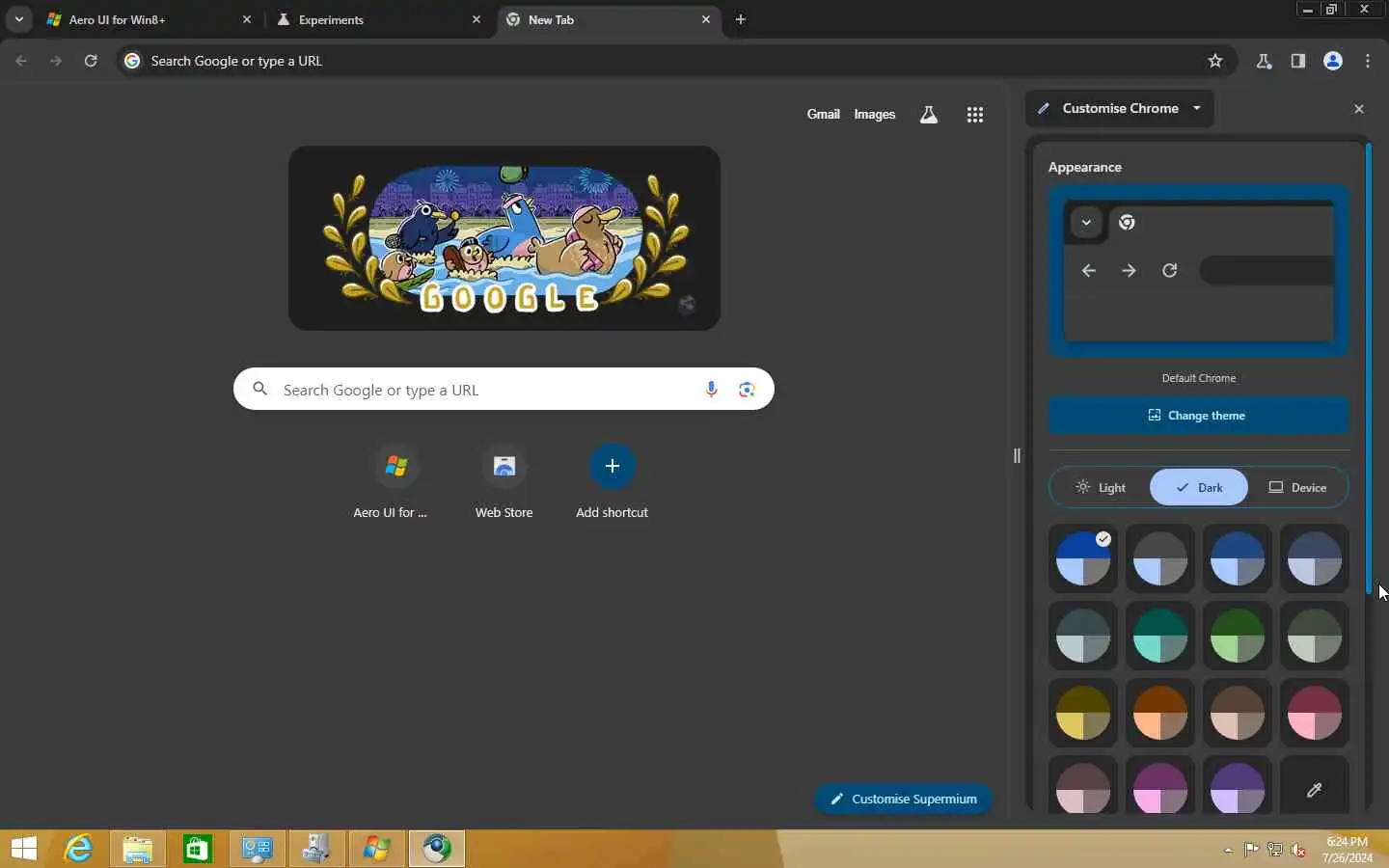Image resolution: width=1389 pixels, height=868 pixels.
Task: Choose the green colour swatch
Action: click(x=1237, y=636)
